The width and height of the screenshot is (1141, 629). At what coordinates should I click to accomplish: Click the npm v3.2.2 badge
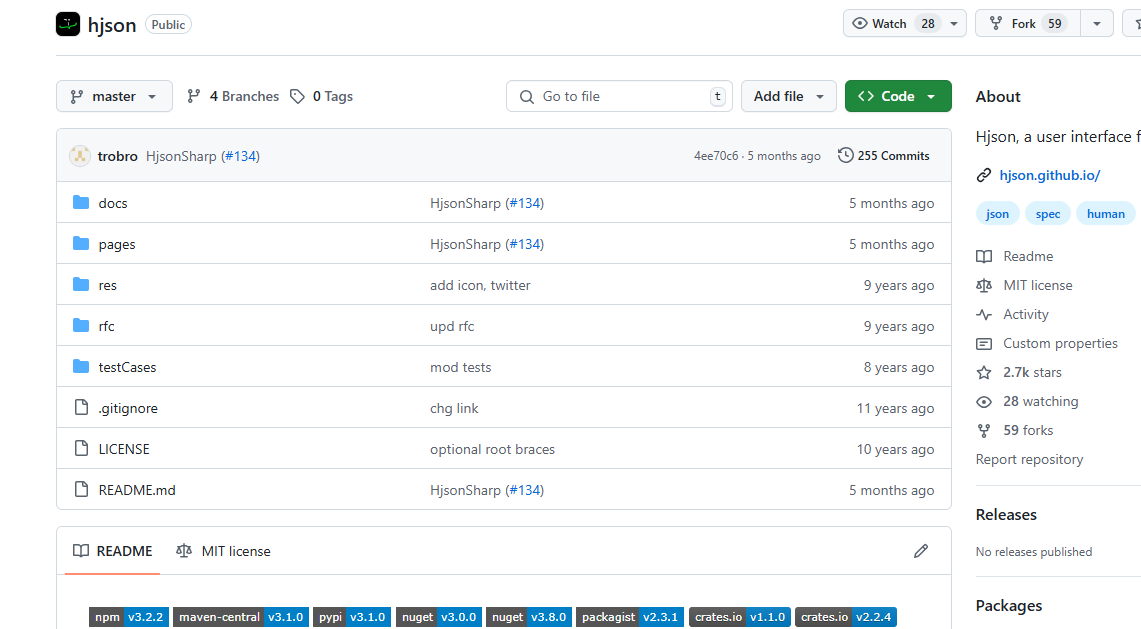coord(129,617)
